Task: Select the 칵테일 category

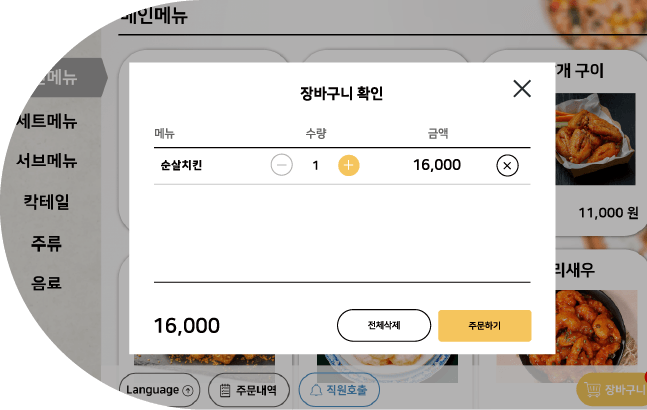Action: (46, 202)
